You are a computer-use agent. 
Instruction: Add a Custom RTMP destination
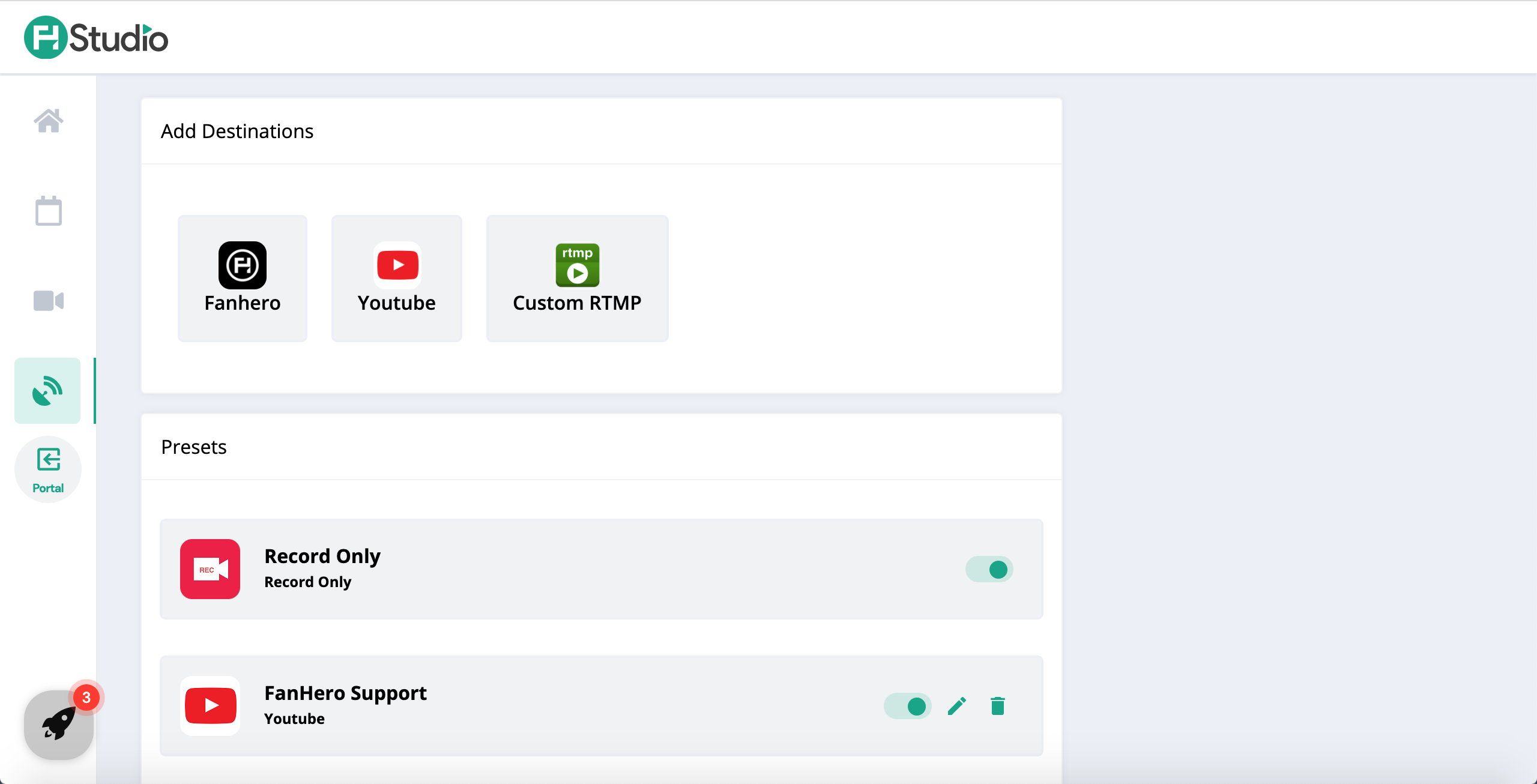[577, 279]
